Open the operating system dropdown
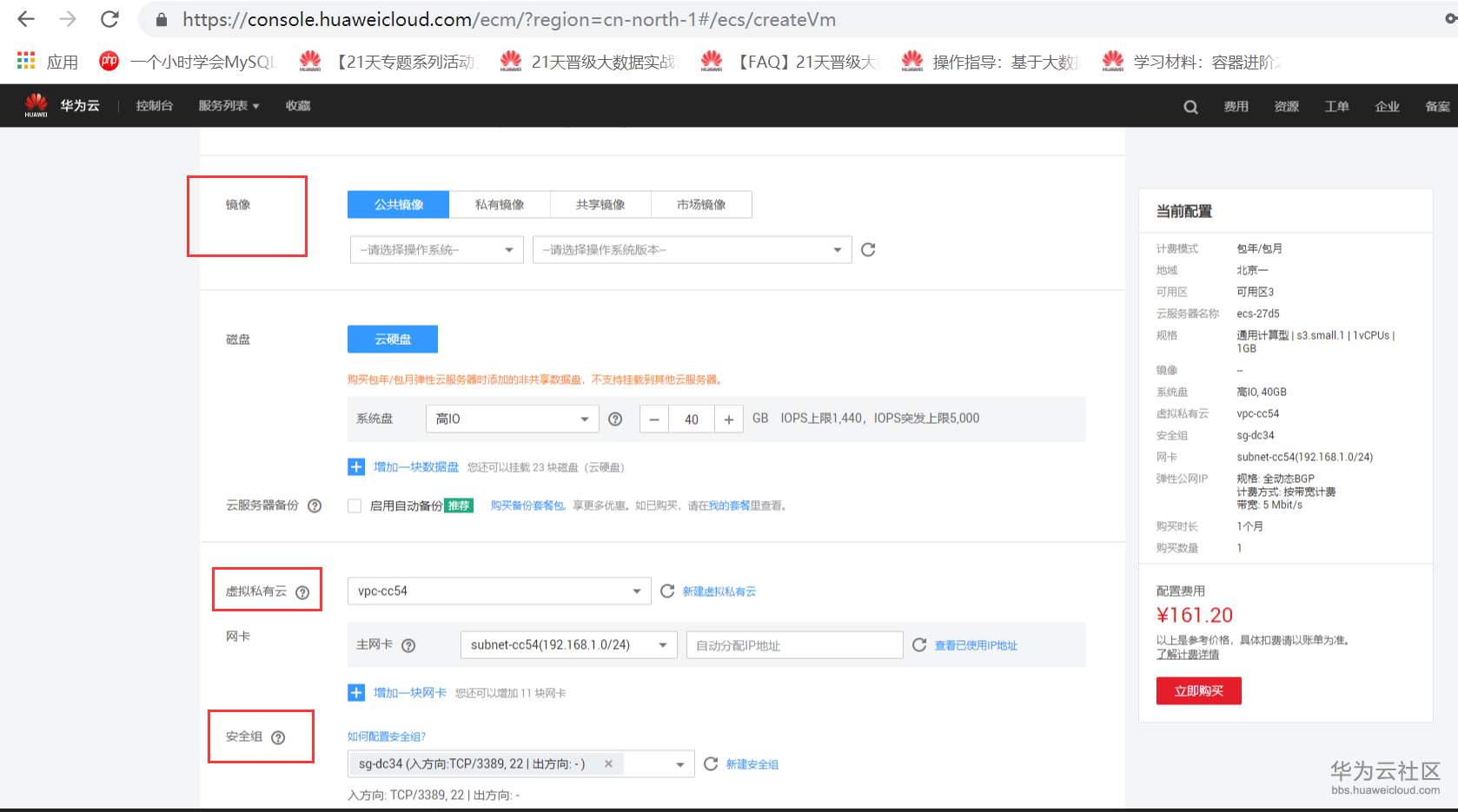This screenshot has height=812, width=1458. point(436,249)
